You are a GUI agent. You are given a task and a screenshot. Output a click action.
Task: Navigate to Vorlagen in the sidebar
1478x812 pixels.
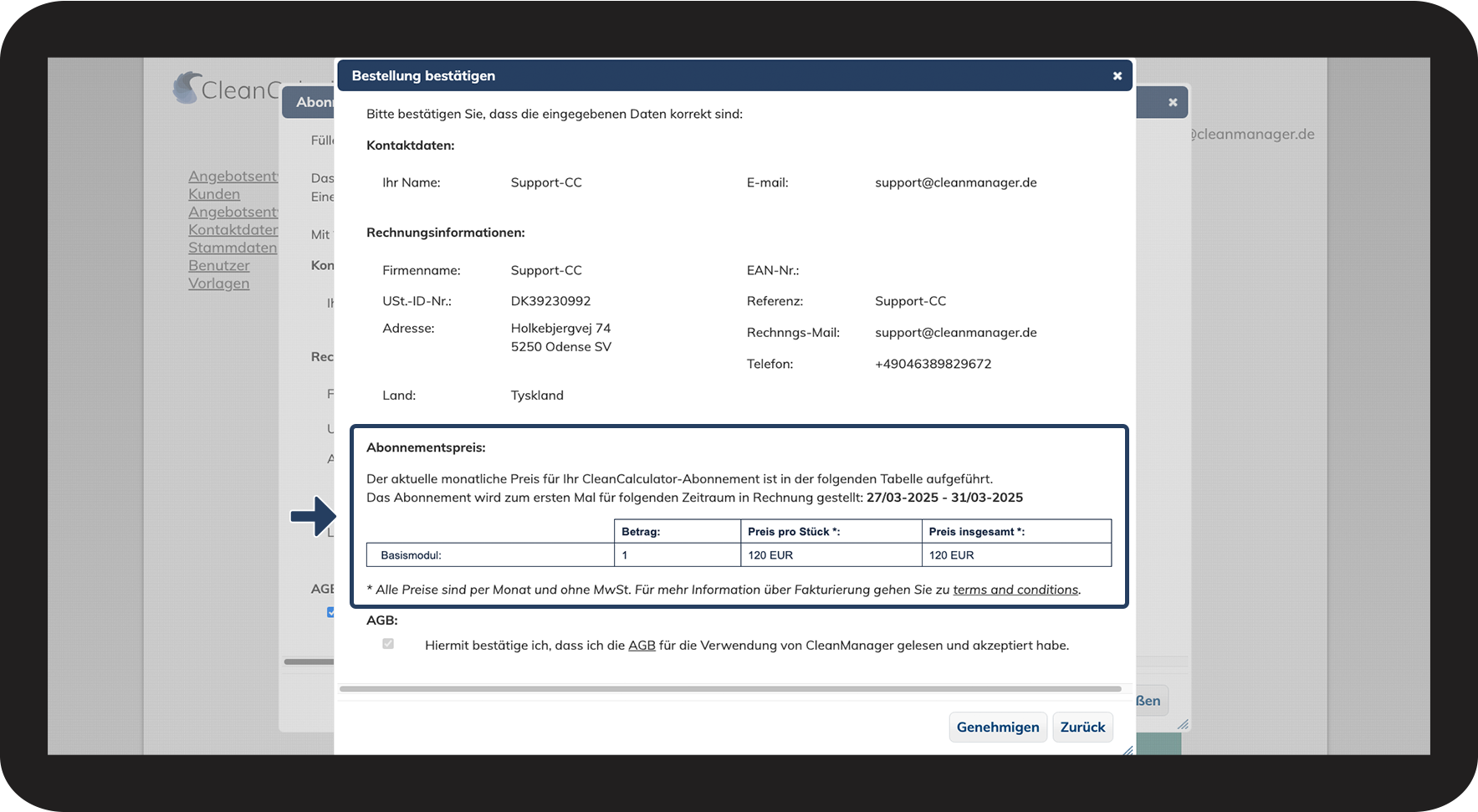point(218,283)
